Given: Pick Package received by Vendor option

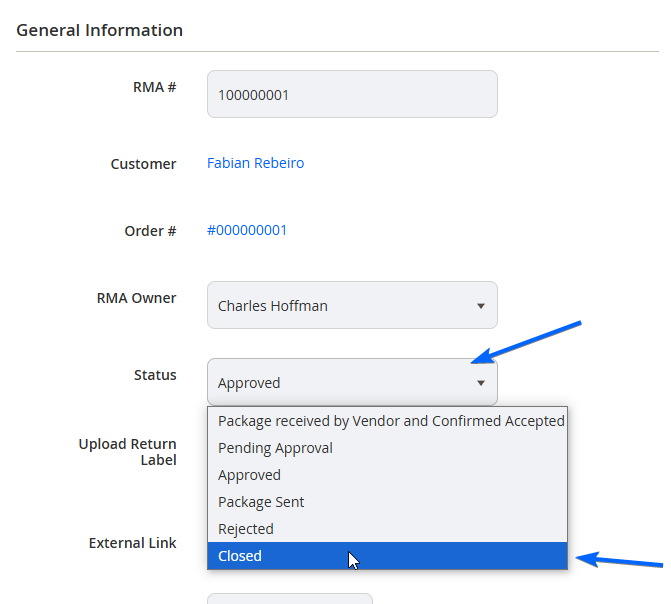Looking at the screenshot, I should pyautogui.click(x=387, y=421).
